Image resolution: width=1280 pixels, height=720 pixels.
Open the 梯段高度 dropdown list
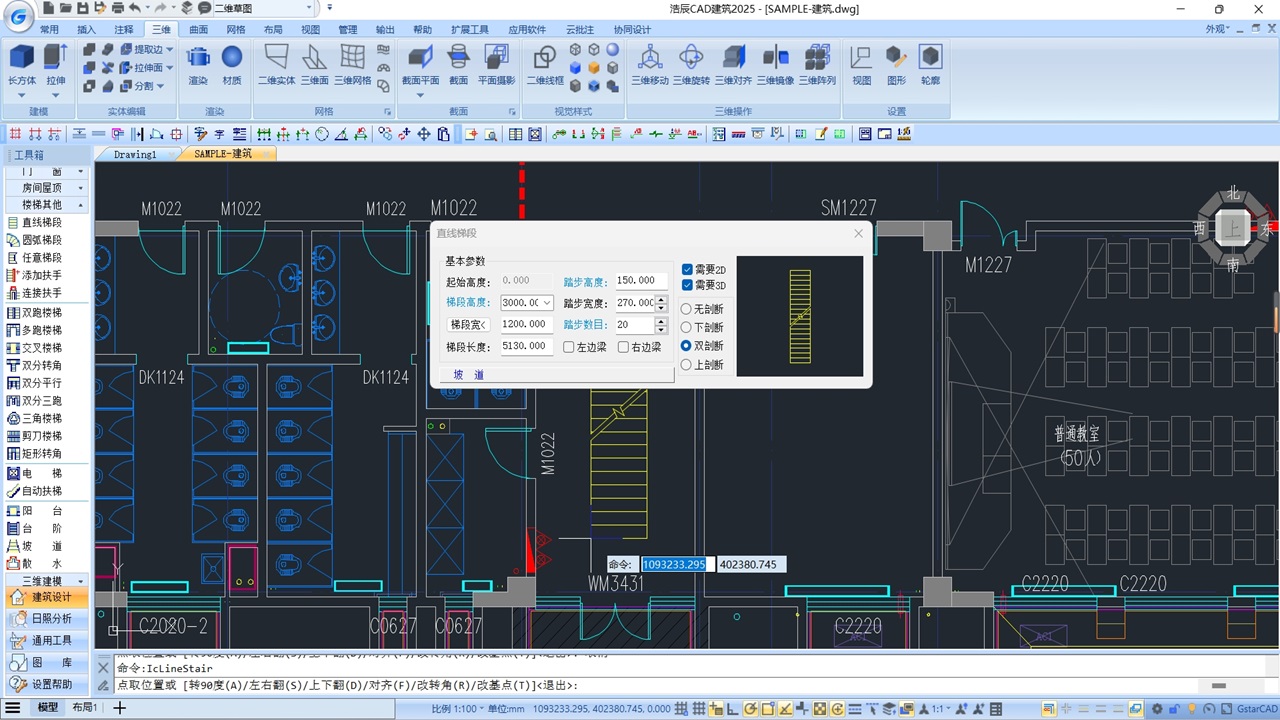tap(546, 303)
